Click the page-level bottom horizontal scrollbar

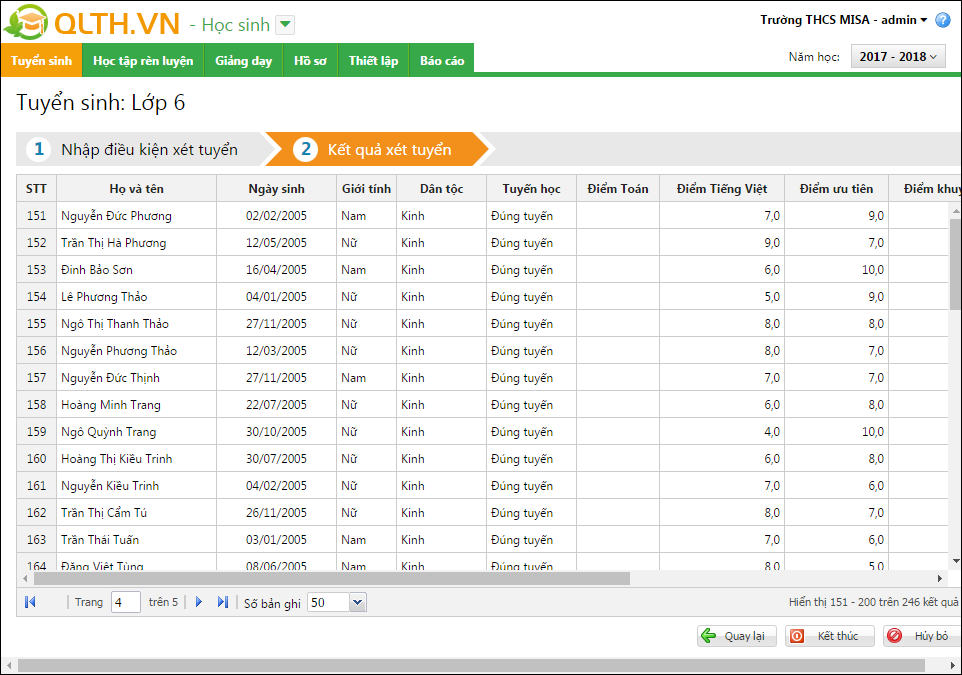471,665
